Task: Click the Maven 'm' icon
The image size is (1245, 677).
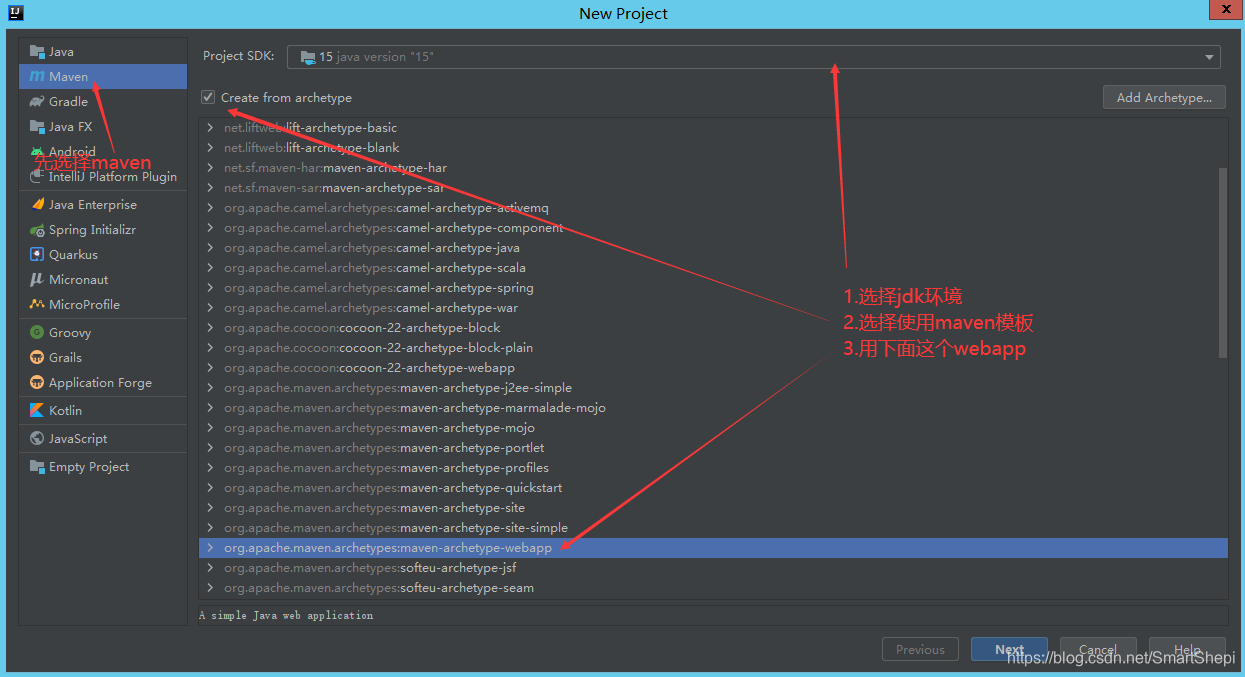Action: click(x=37, y=76)
